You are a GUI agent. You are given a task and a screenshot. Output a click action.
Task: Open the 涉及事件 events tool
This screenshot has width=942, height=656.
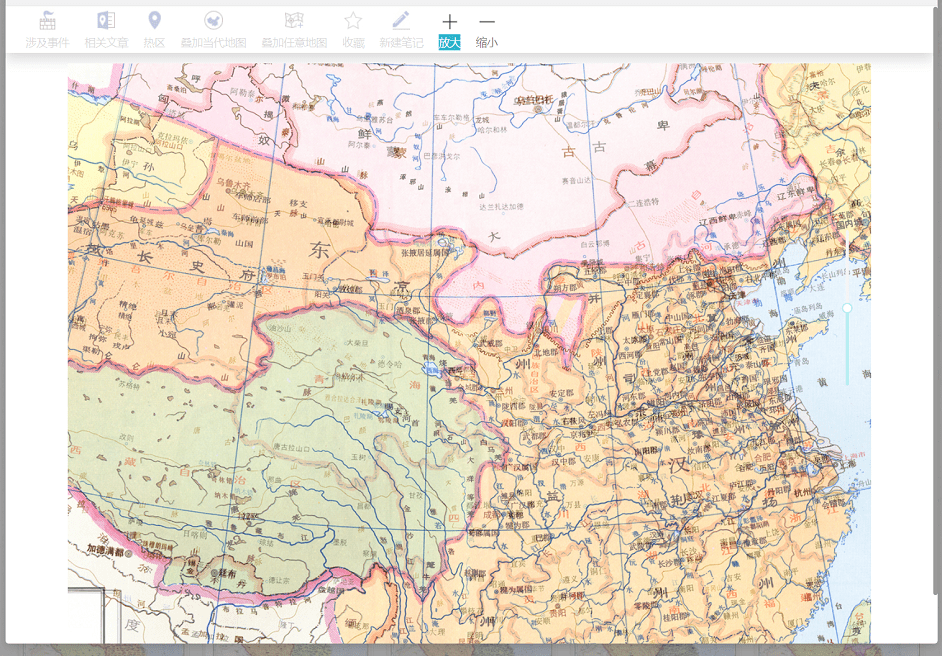pos(47,30)
